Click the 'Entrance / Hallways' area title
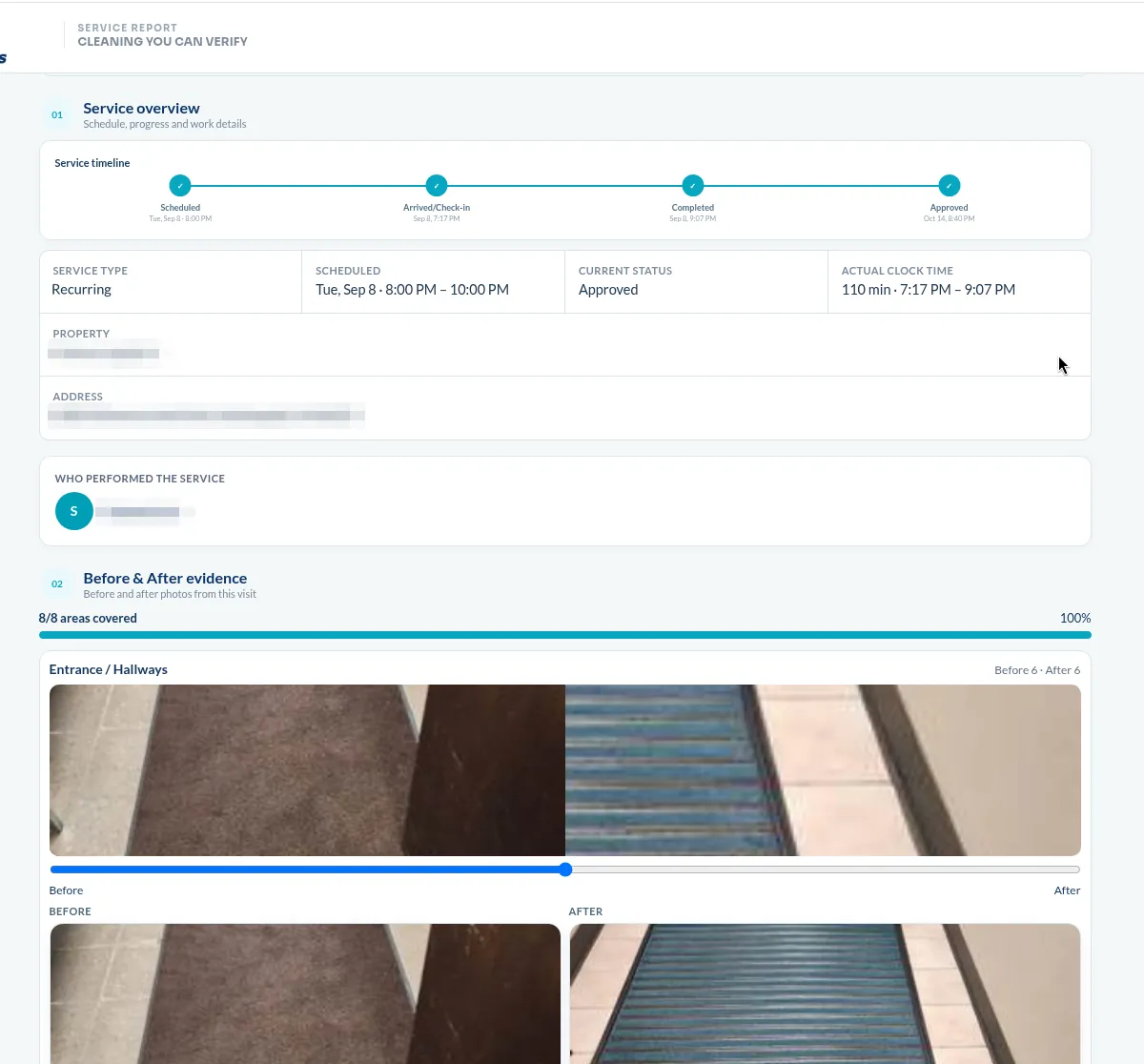This screenshot has height=1064, width=1144. click(x=109, y=669)
